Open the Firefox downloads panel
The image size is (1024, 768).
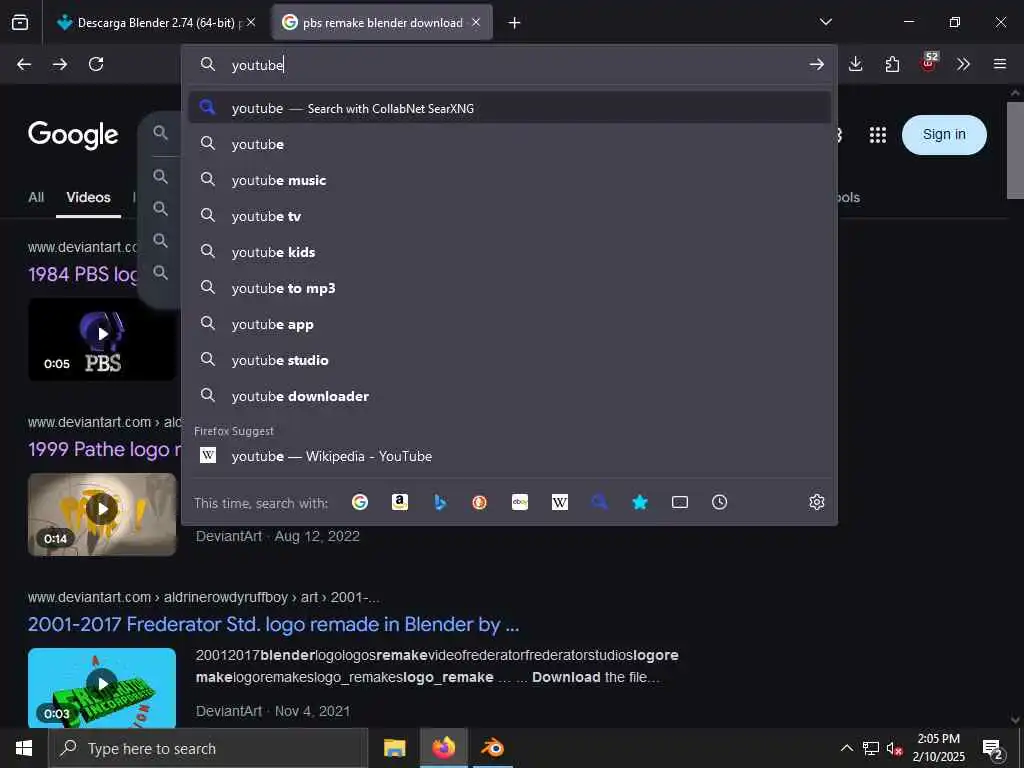click(856, 64)
